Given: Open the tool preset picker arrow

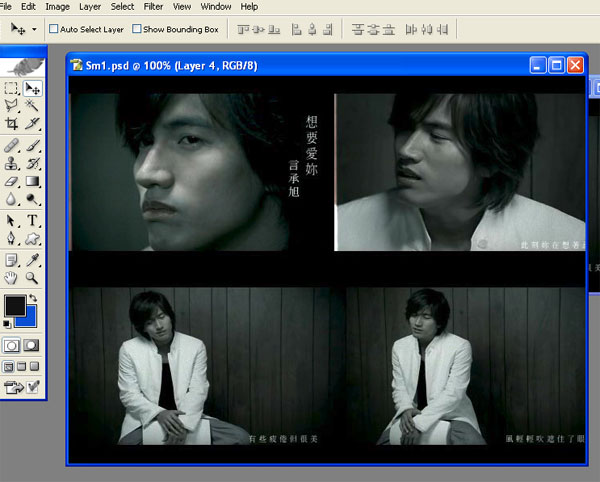Looking at the screenshot, I should [x=34, y=29].
